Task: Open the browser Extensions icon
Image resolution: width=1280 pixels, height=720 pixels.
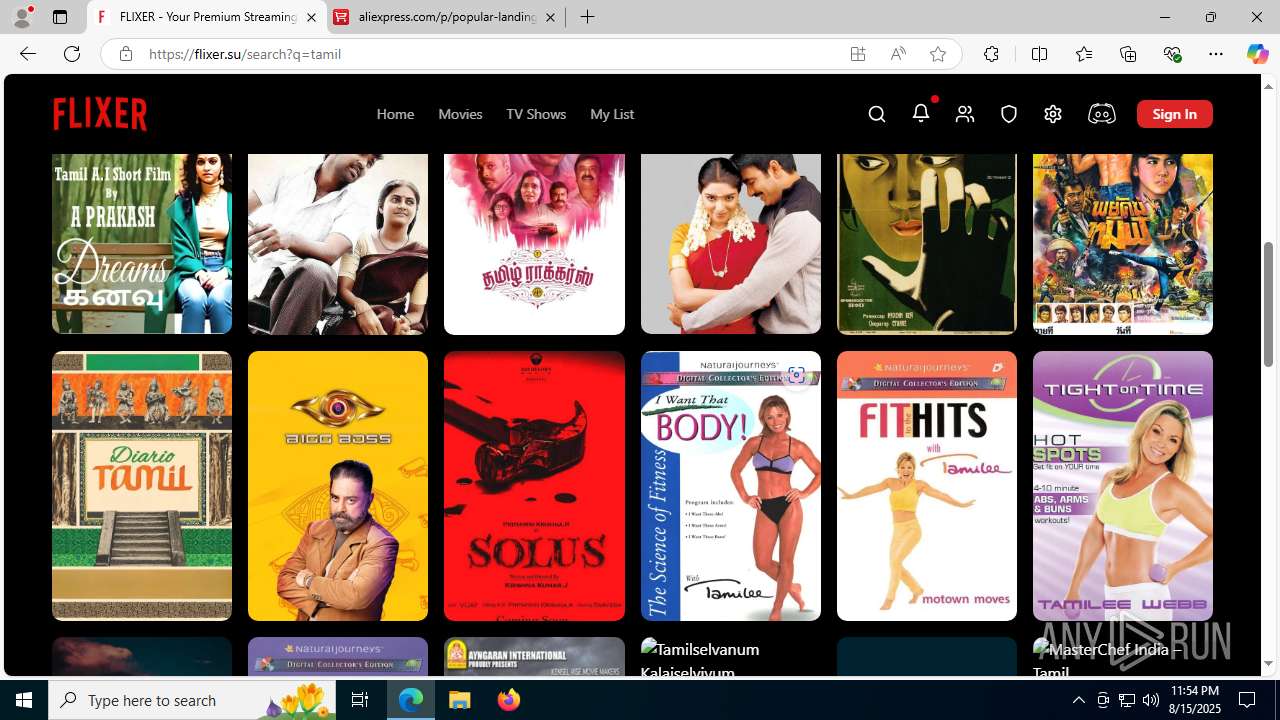Action: (991, 54)
